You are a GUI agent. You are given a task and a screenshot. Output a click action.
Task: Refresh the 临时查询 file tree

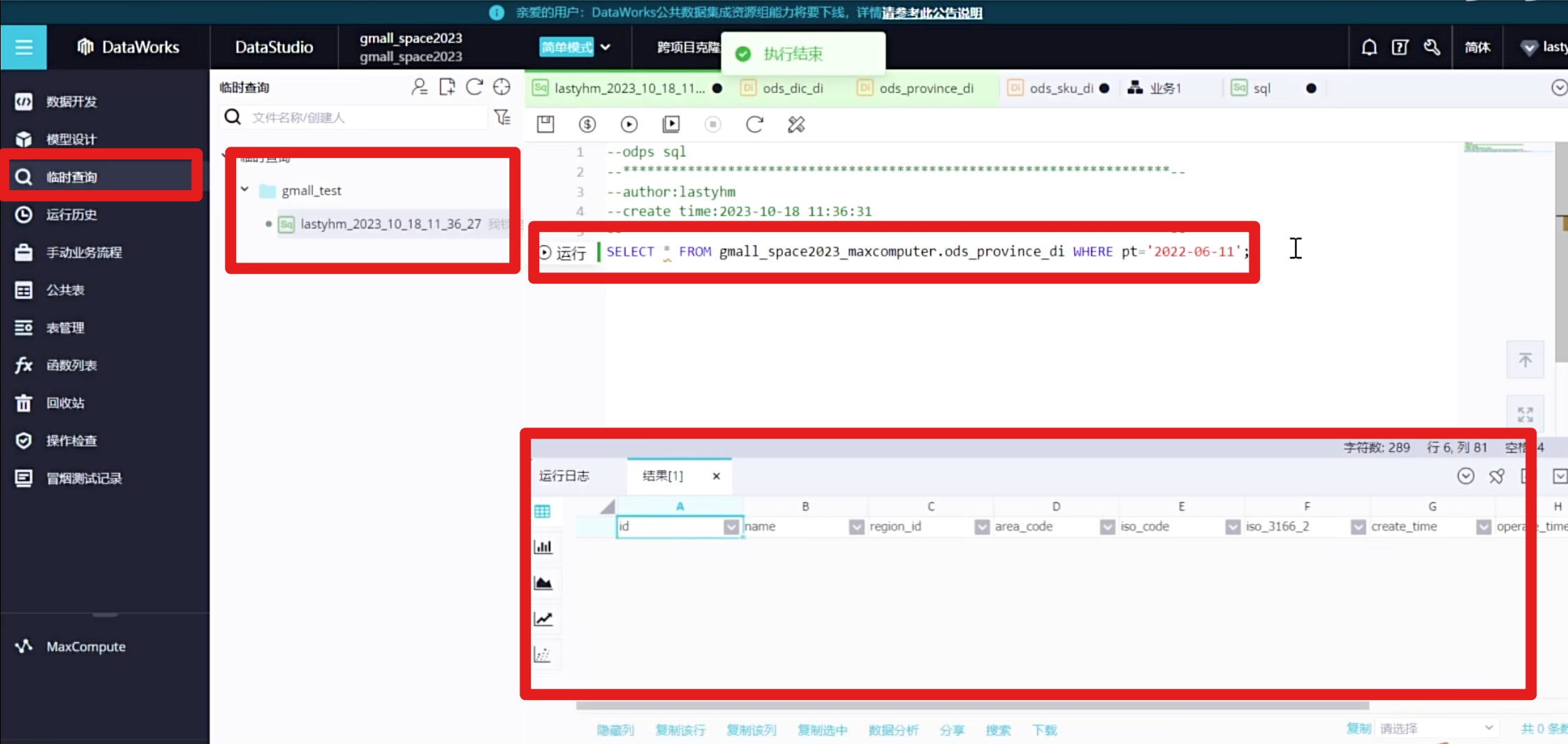coord(474,87)
